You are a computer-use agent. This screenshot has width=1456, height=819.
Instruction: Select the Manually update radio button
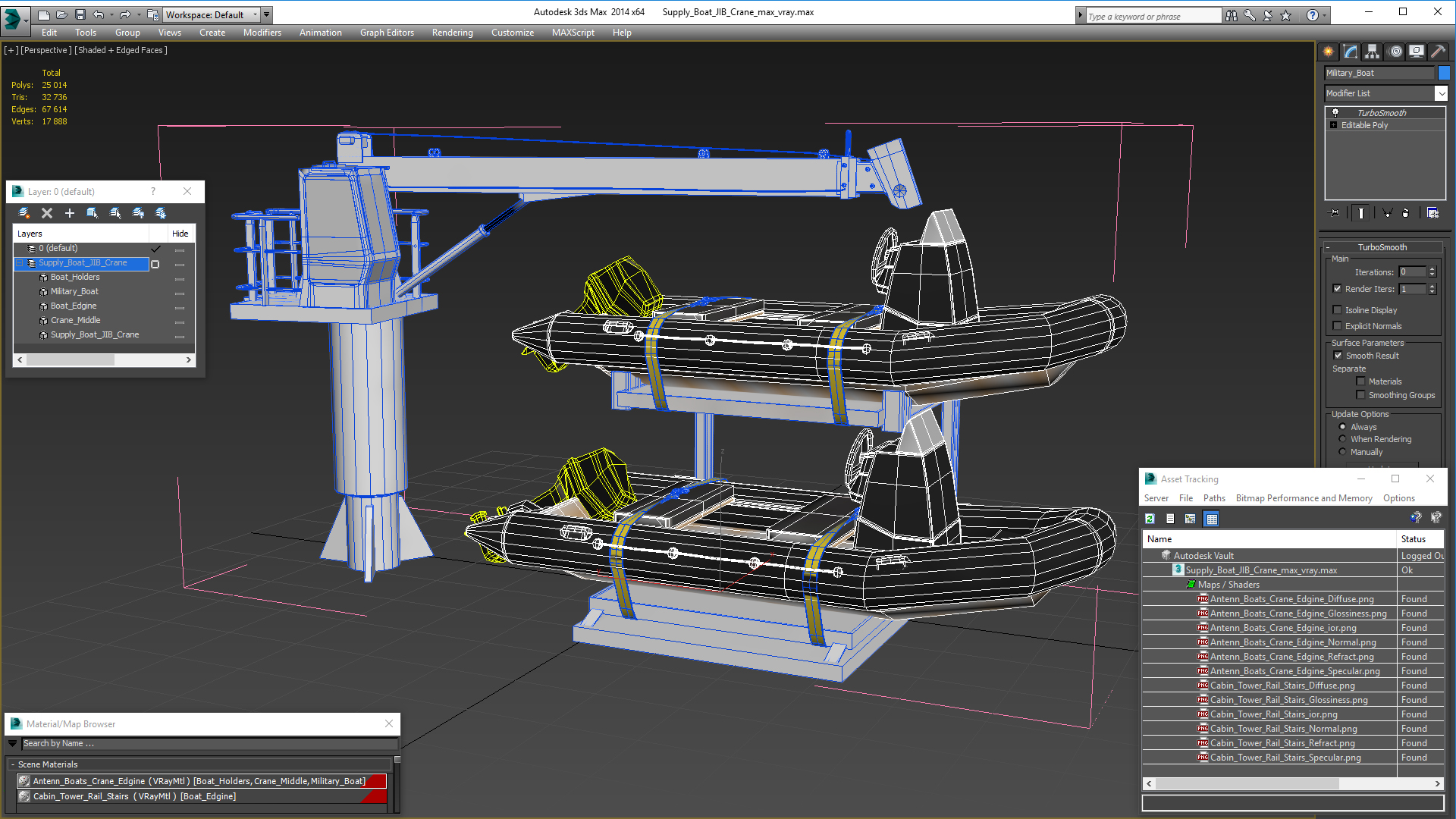pos(1342,451)
